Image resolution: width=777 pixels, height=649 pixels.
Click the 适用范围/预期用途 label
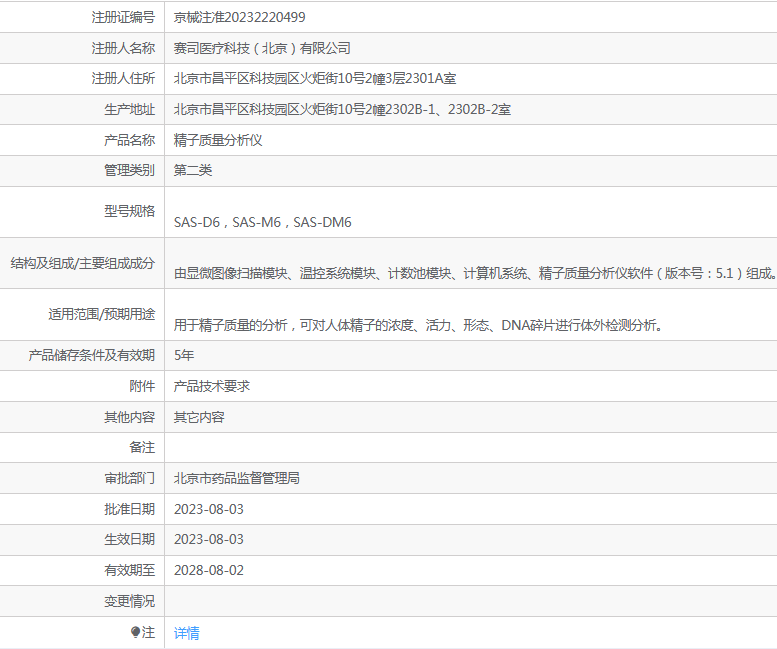pyautogui.click(x=102, y=314)
